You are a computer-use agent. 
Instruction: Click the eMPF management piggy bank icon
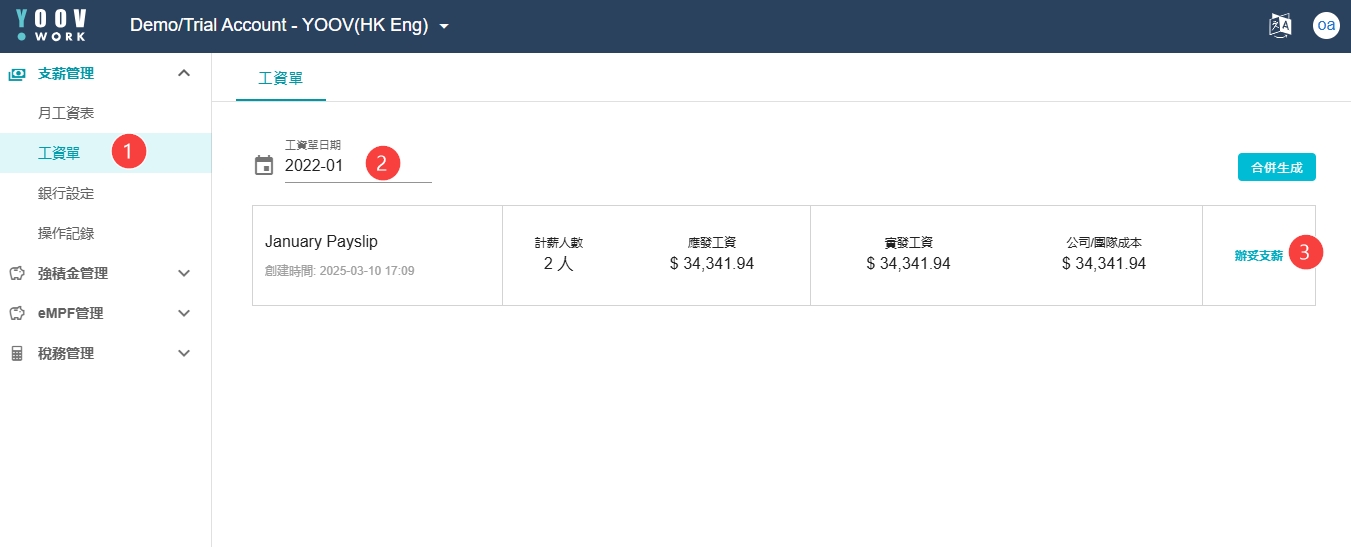click(17, 313)
